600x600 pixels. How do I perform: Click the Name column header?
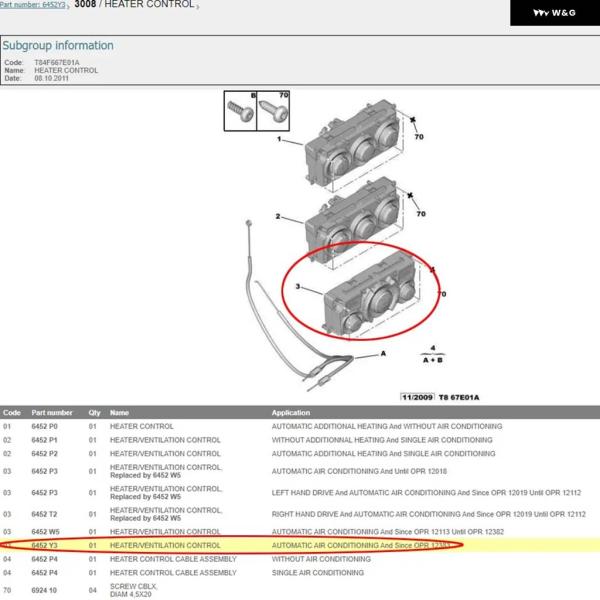pos(119,413)
